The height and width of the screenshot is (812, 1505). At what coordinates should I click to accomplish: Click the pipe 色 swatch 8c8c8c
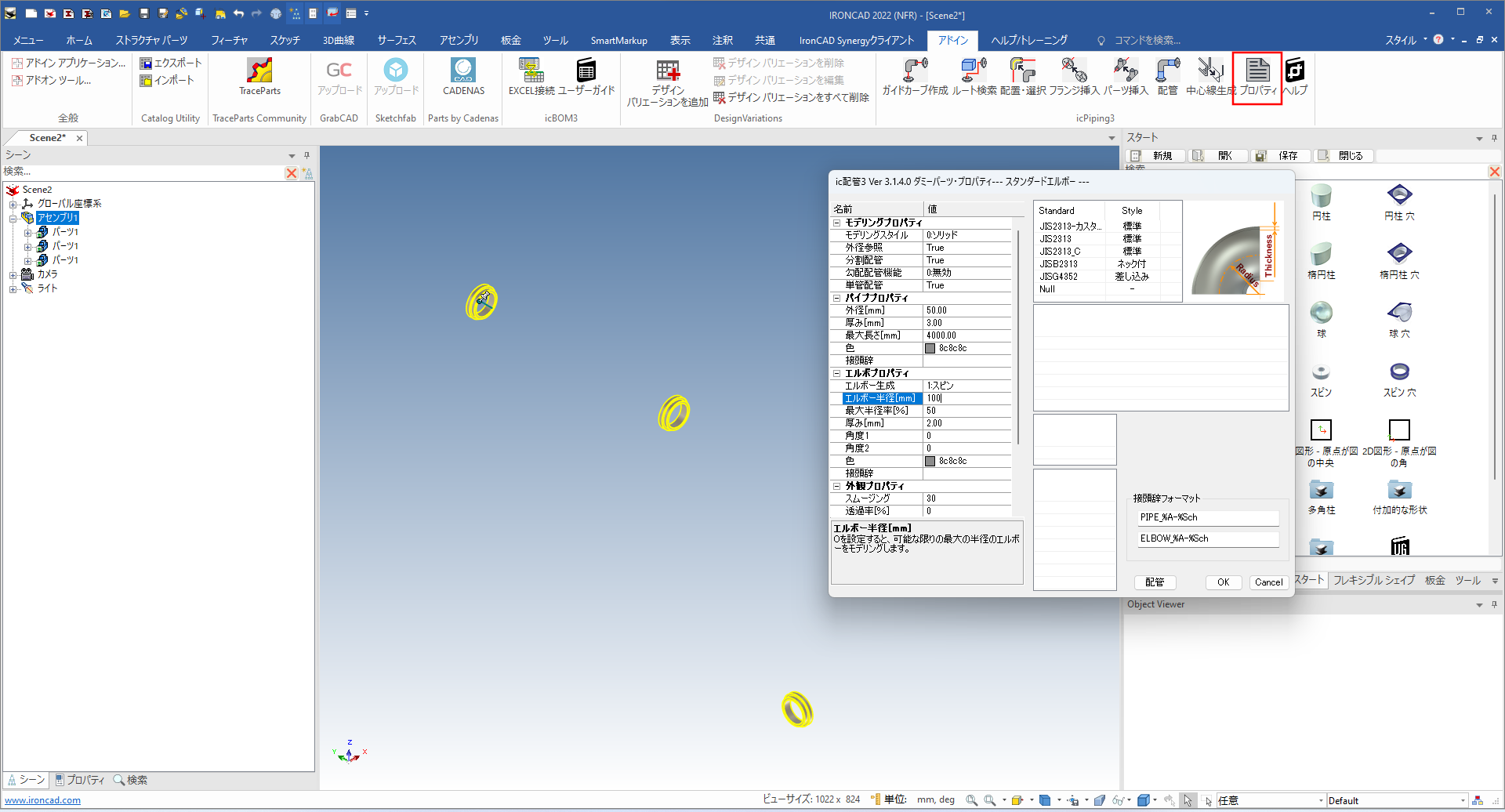point(930,348)
